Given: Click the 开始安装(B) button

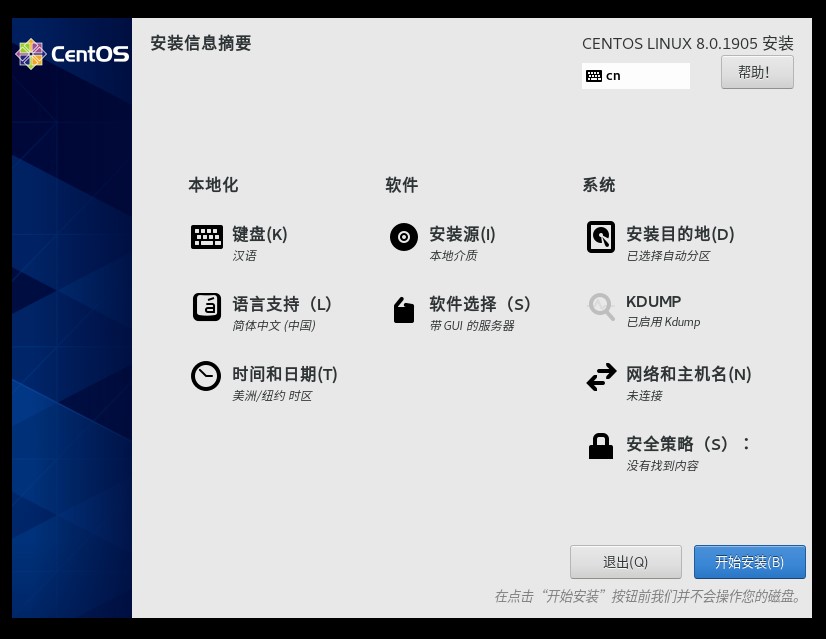Looking at the screenshot, I should (x=749, y=562).
